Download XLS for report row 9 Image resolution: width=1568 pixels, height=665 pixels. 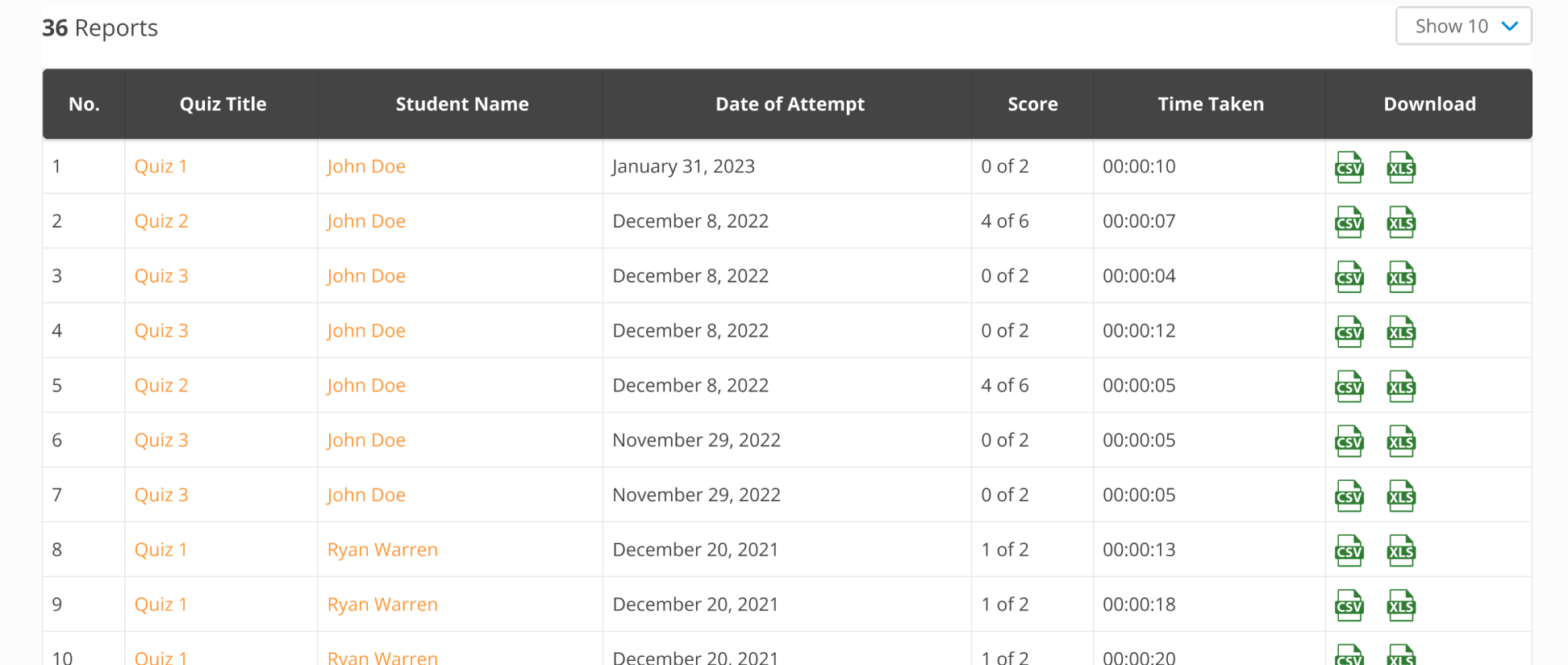click(x=1401, y=606)
